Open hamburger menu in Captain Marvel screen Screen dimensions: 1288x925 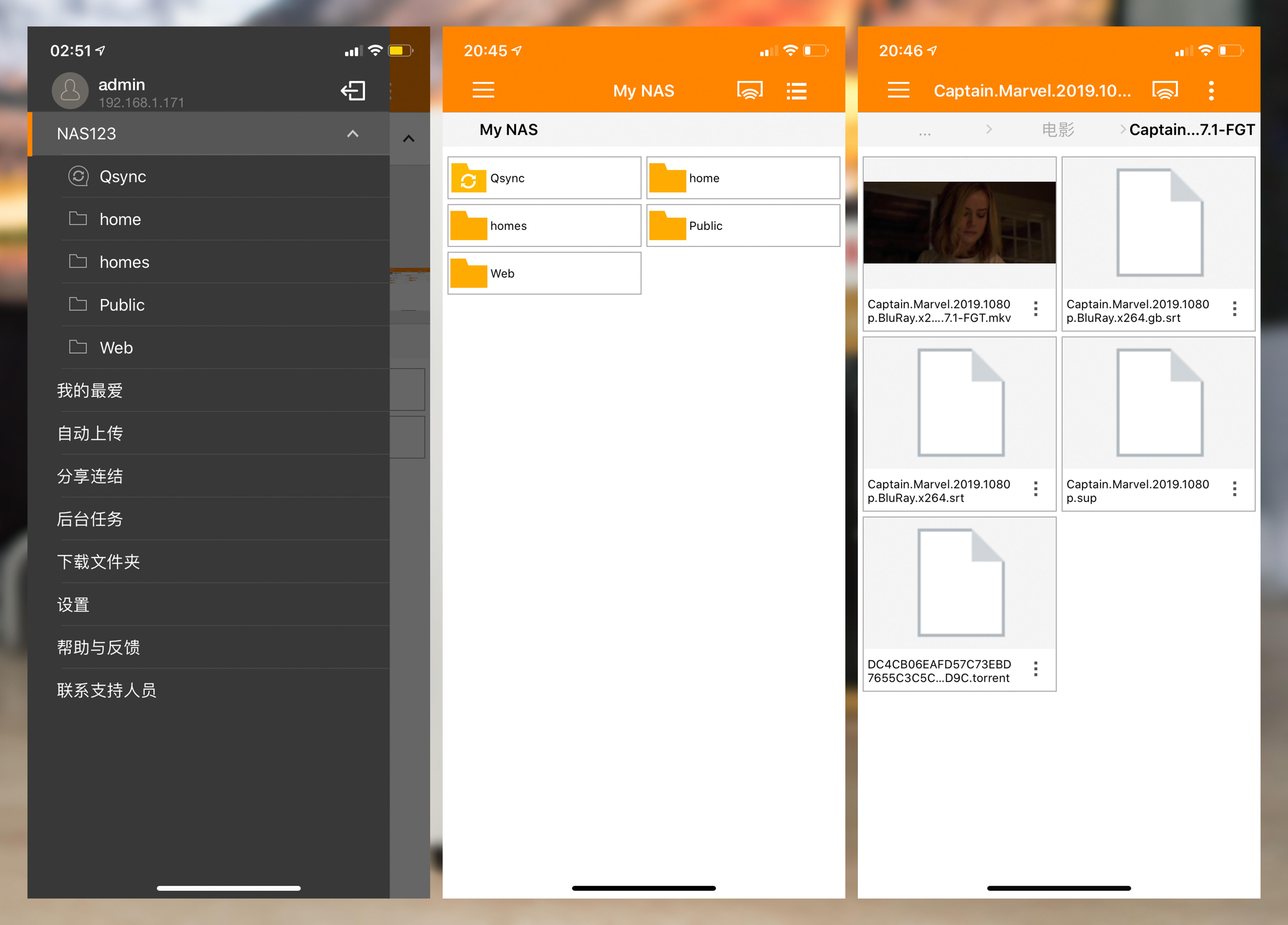pos(899,90)
